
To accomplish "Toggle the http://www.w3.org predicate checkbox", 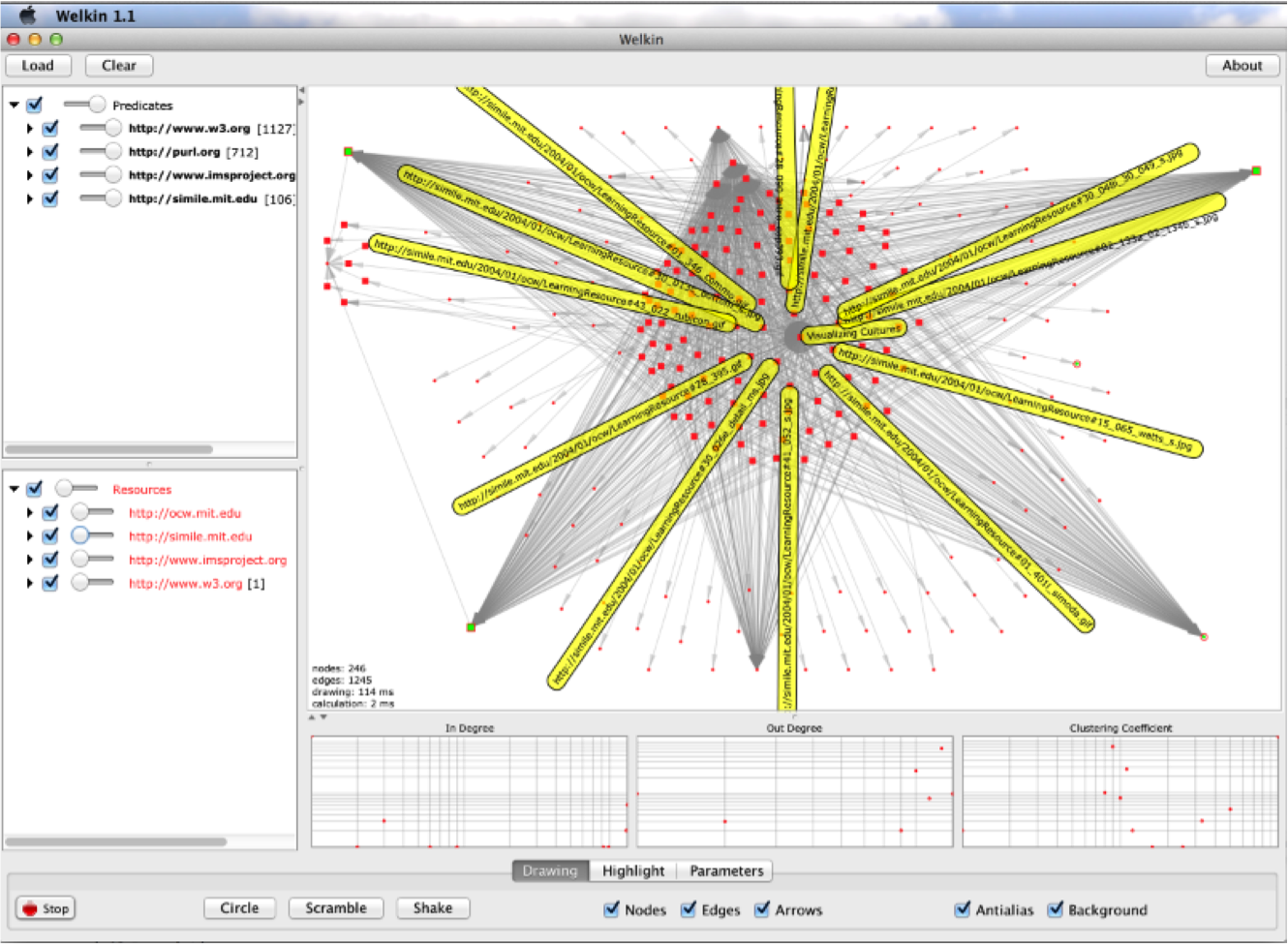I will [50, 128].
